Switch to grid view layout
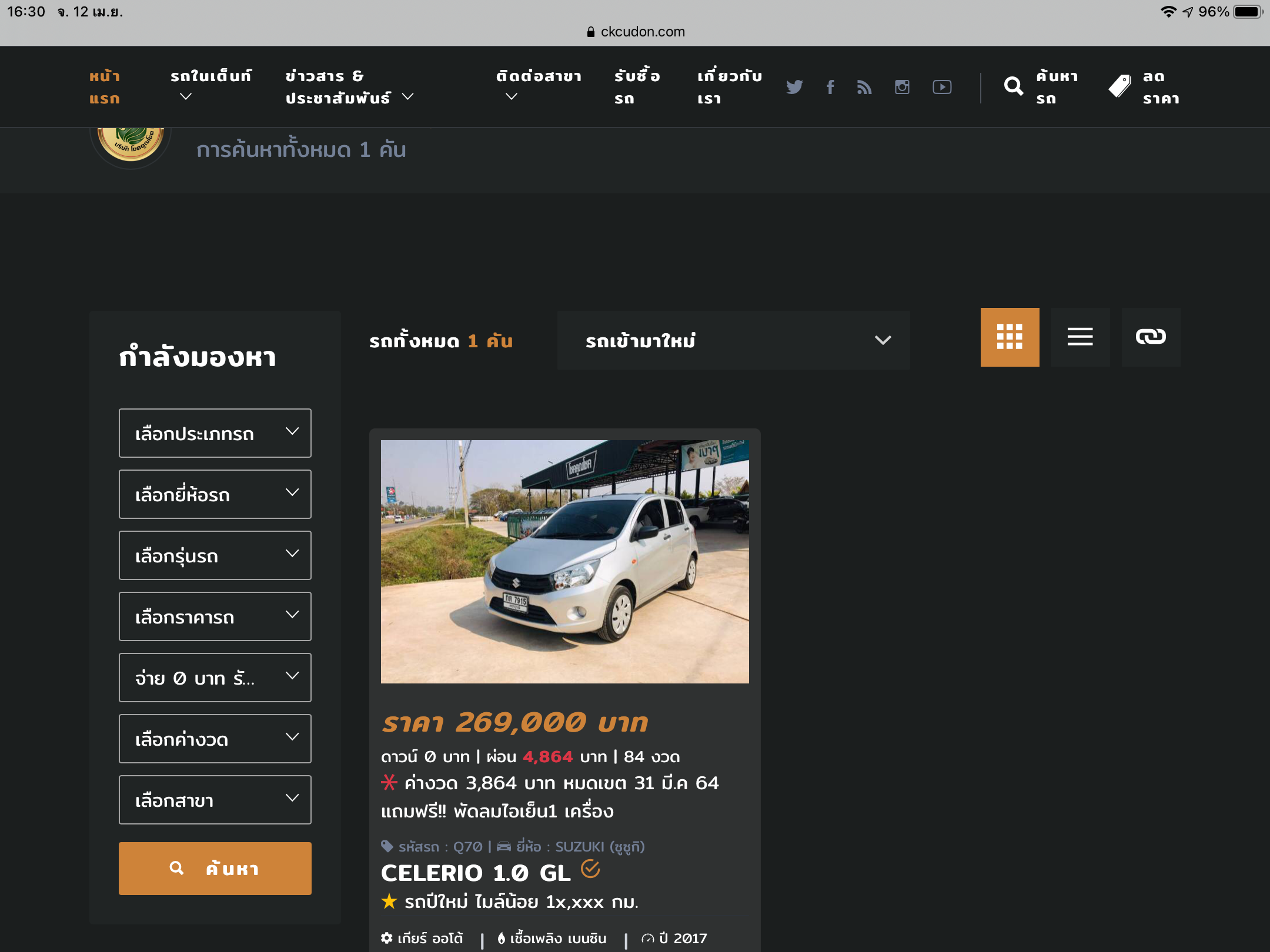The image size is (1270, 952). [1010, 337]
